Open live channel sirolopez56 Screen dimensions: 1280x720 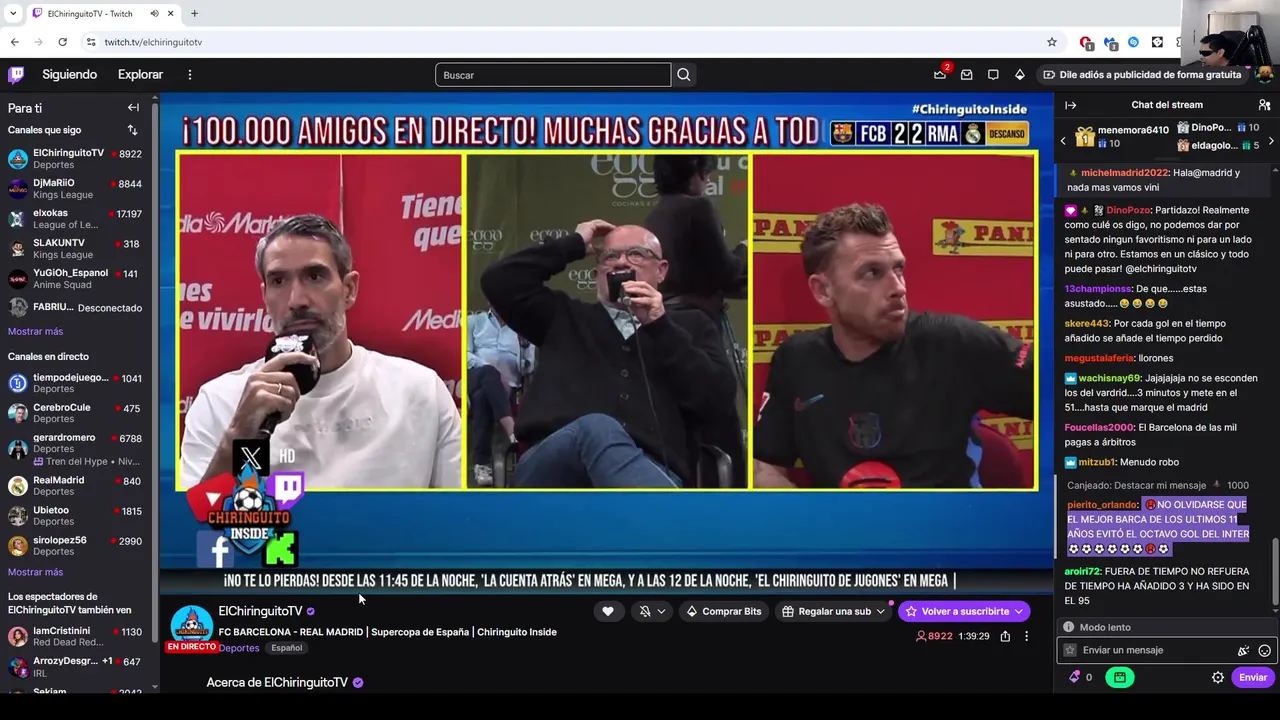(75, 546)
